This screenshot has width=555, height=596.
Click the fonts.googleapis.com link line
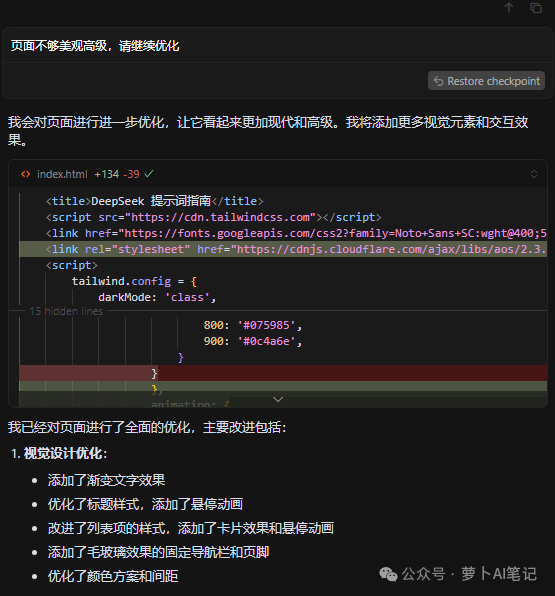point(296,233)
